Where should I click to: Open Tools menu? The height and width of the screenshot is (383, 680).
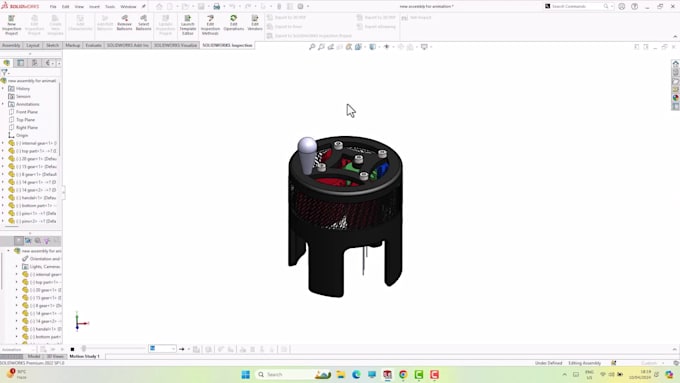pyautogui.click(x=110, y=7)
